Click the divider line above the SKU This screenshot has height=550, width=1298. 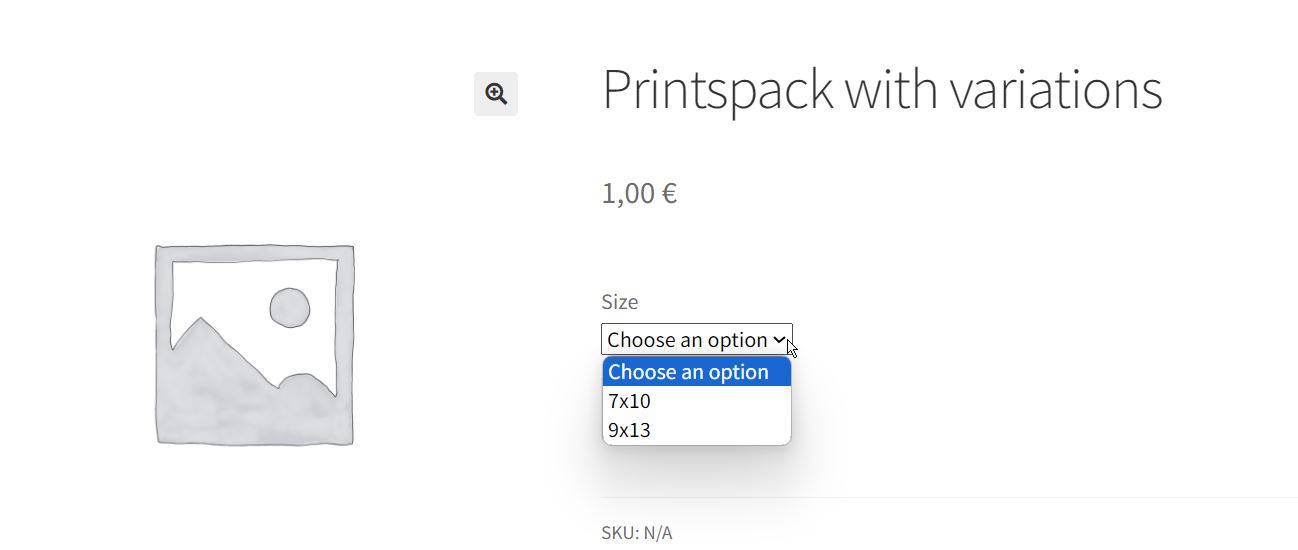pyautogui.click(x=948, y=497)
